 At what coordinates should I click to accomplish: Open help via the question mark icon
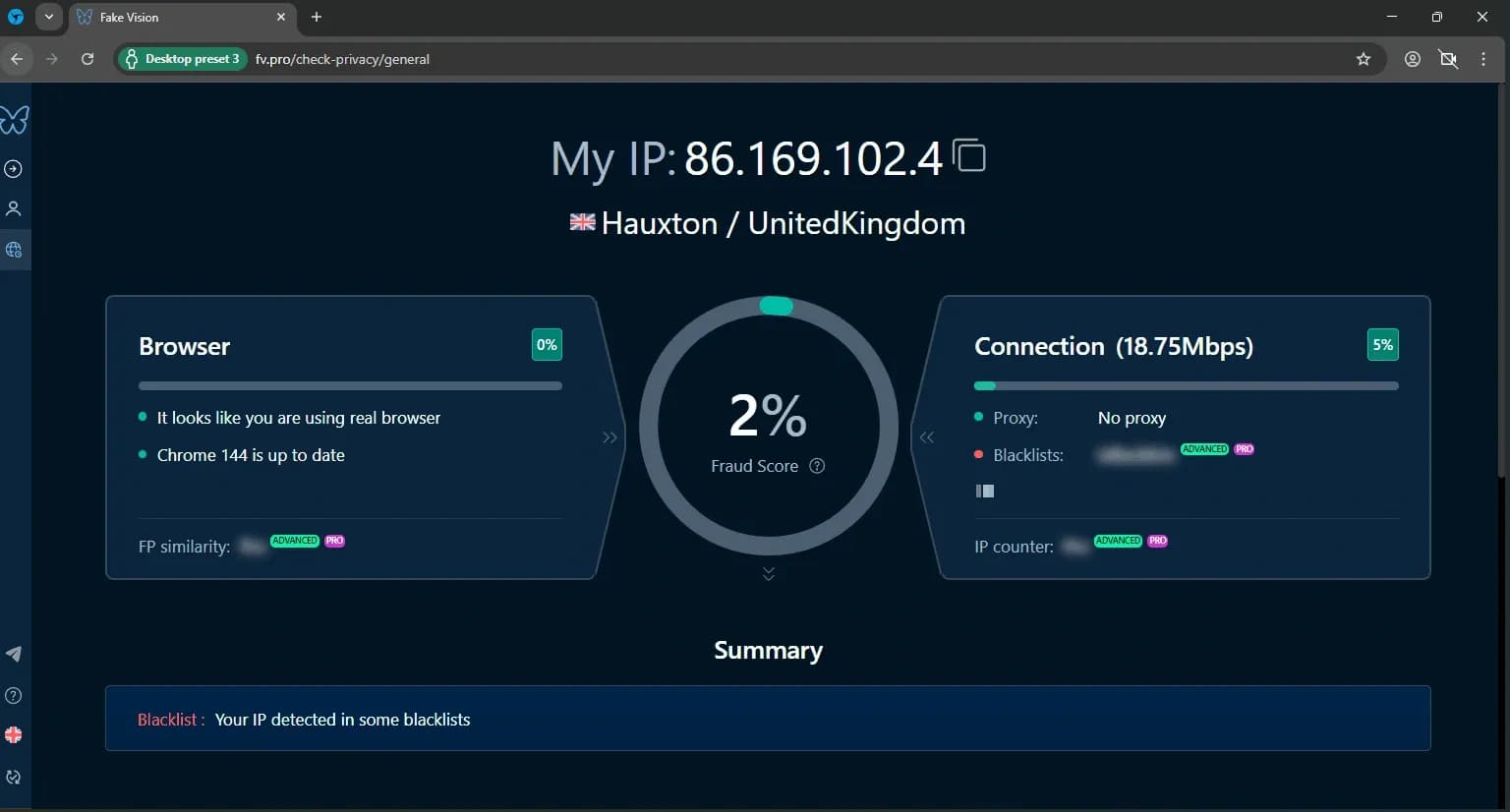(x=14, y=695)
